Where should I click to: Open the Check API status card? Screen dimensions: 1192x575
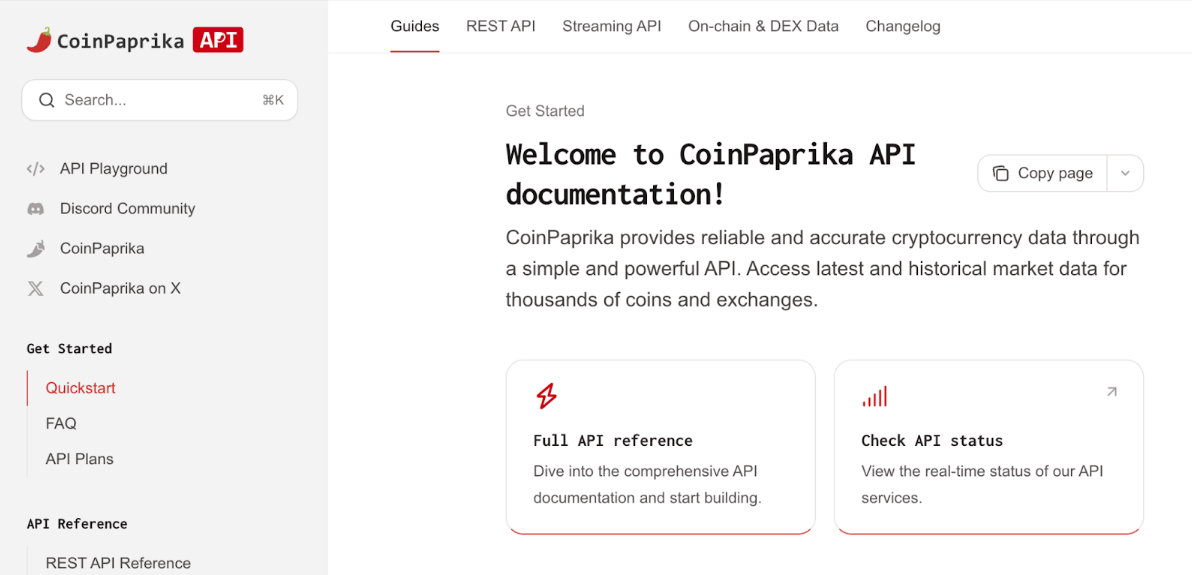pos(989,447)
